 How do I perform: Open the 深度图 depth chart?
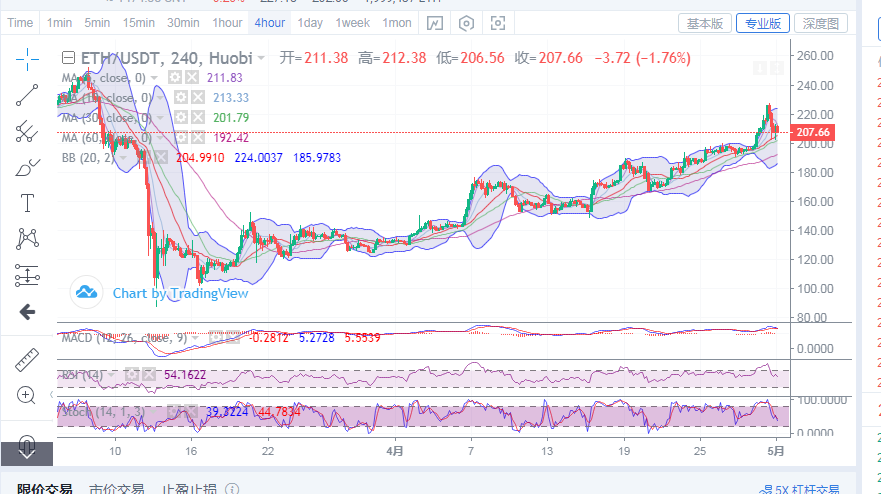click(821, 24)
